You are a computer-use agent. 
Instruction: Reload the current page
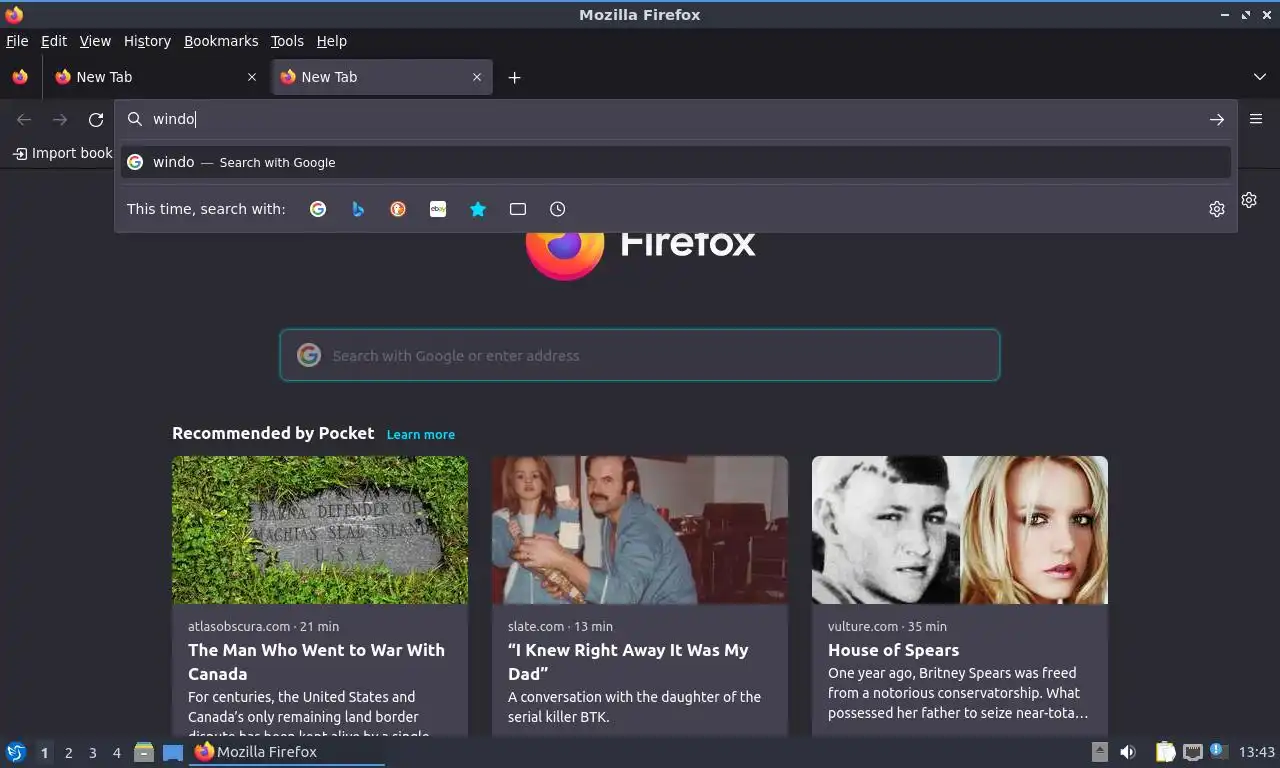(x=96, y=120)
